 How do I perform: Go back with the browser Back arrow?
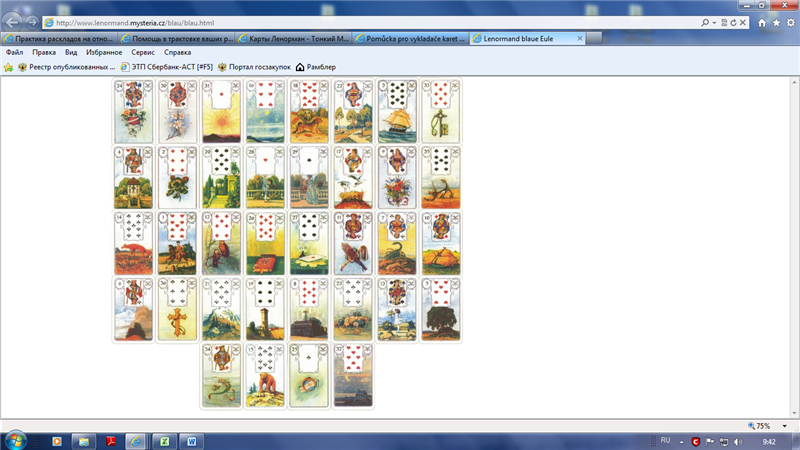point(12,22)
